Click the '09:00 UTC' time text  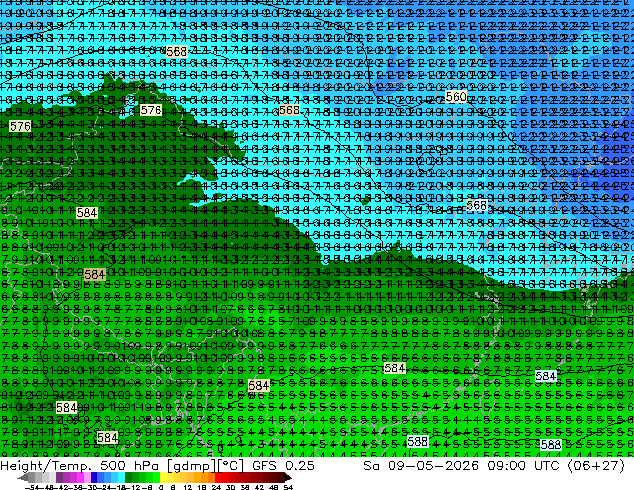(x=523, y=465)
